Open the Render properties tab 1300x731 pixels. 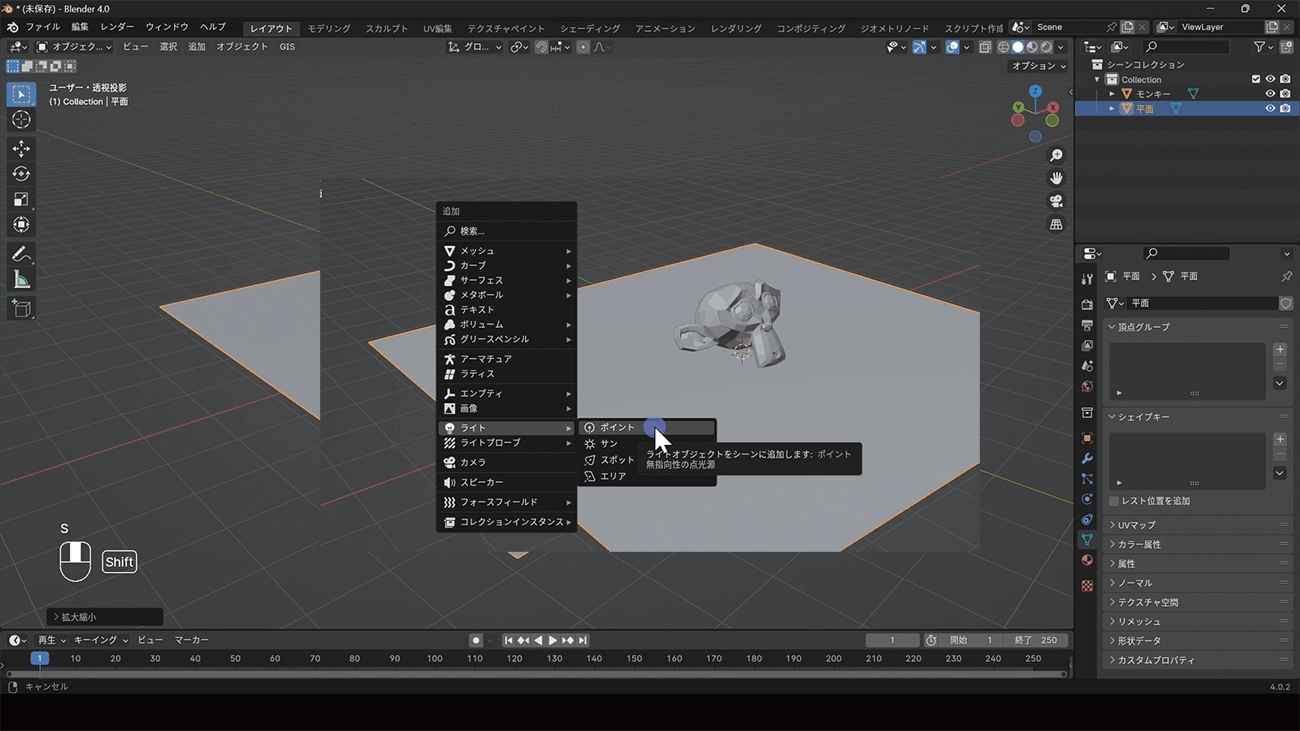pos(1087,305)
